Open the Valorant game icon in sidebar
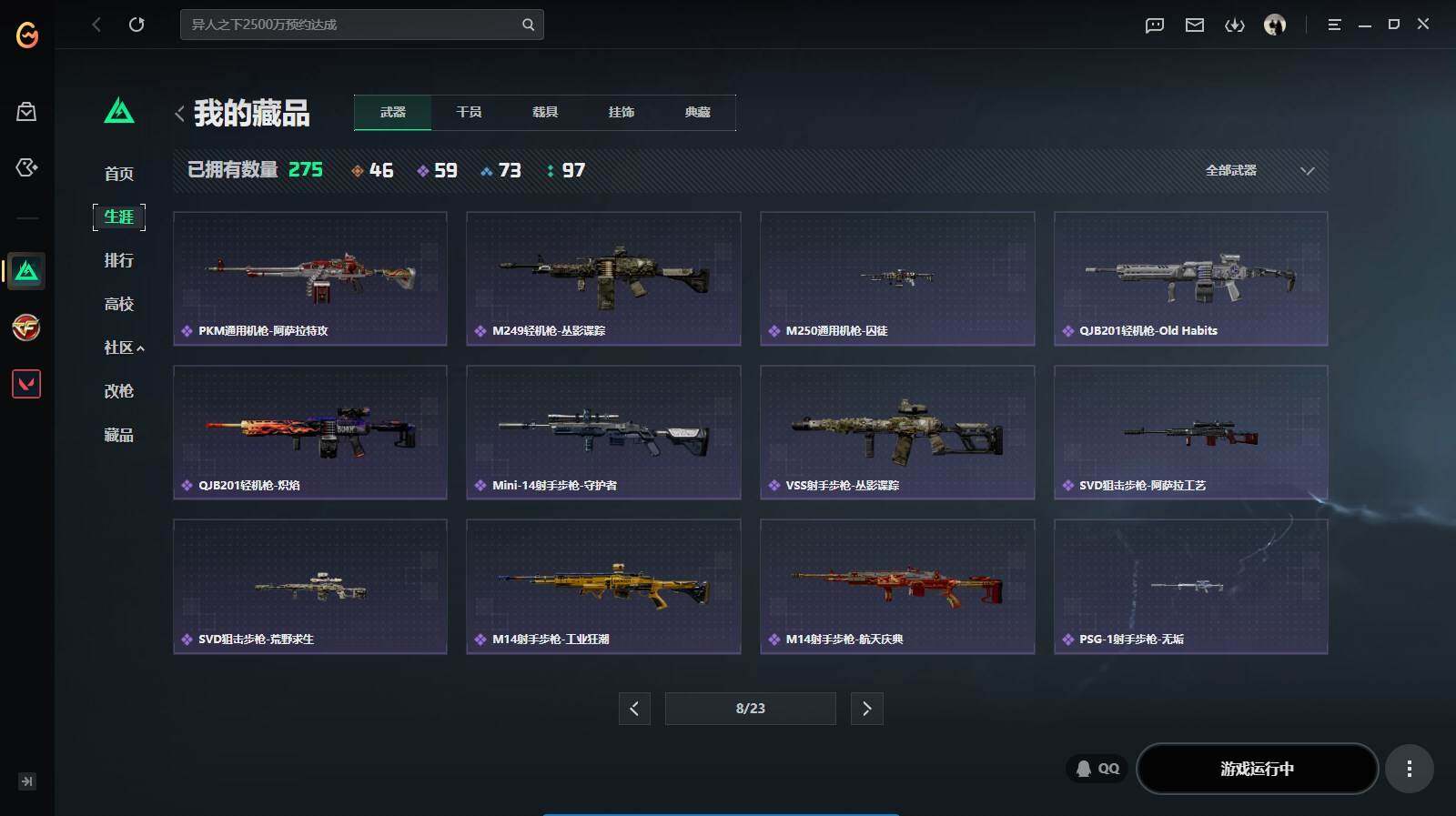1456x816 pixels. point(26,384)
